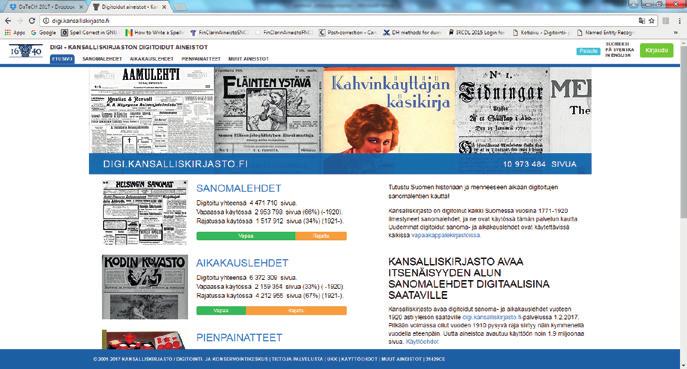The height and width of the screenshot is (369, 687).
Task: Click orange Rajattu bar under Sanomalehdet
Action: tap(321, 236)
